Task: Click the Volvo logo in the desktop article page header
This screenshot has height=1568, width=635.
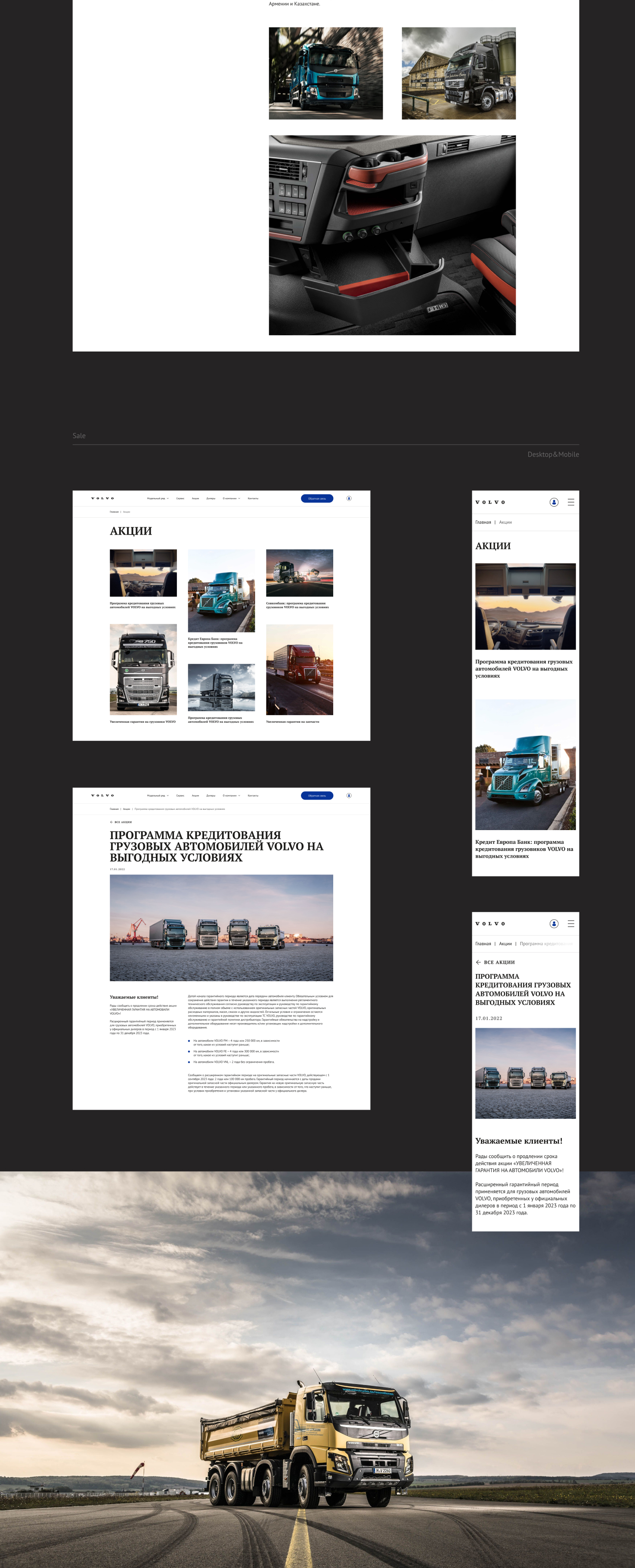Action: click(x=102, y=795)
